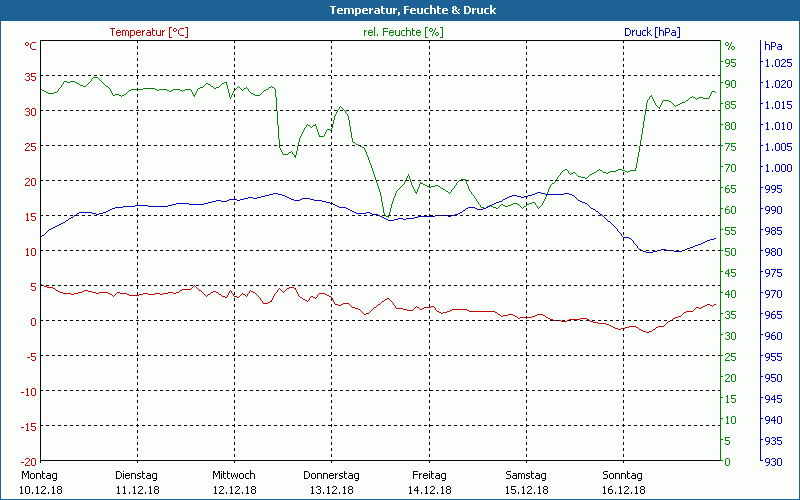This screenshot has width=800, height=500.
Task: Select the red 'Temperatur [°C]' legend label
Action: [149, 32]
